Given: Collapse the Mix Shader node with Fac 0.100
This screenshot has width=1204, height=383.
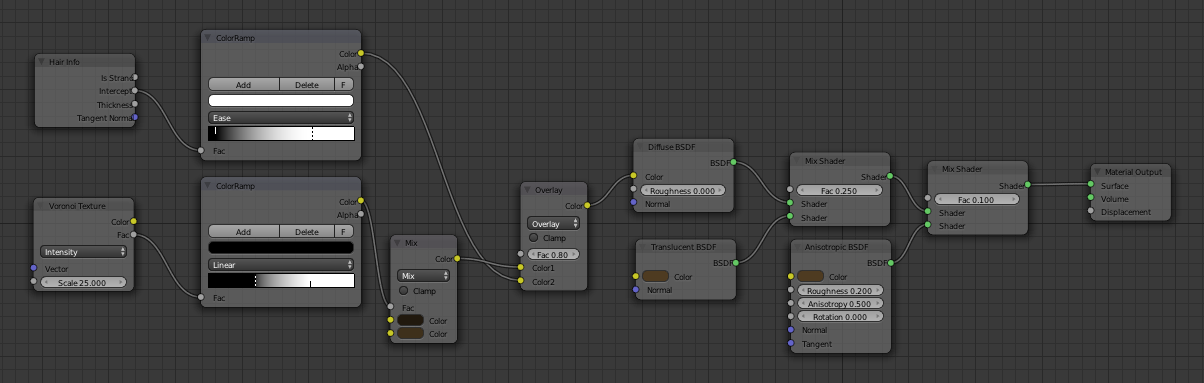Looking at the screenshot, I should pyautogui.click(x=935, y=169).
